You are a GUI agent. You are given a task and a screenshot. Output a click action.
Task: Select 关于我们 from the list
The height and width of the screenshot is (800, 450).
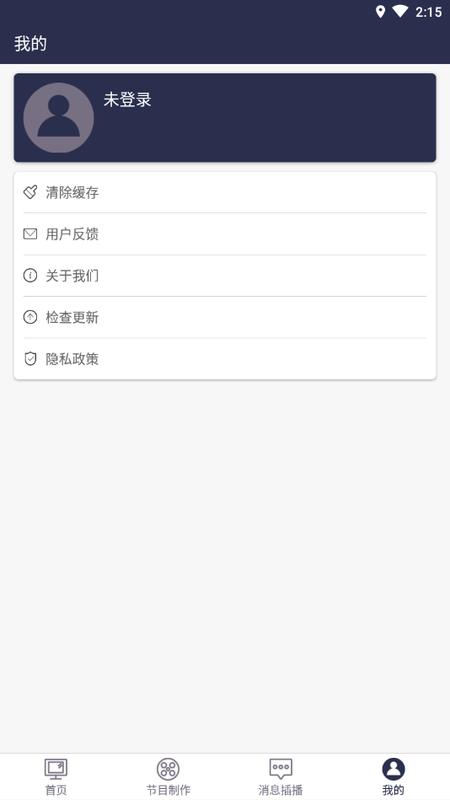pos(225,276)
